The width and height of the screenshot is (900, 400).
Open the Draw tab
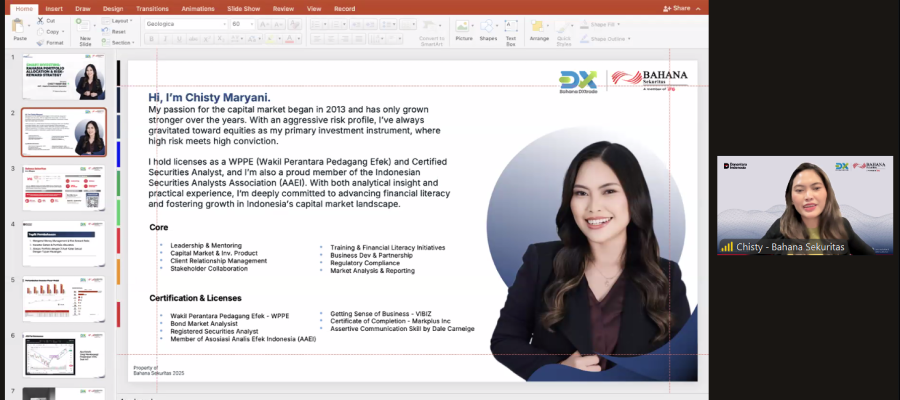pos(83,9)
